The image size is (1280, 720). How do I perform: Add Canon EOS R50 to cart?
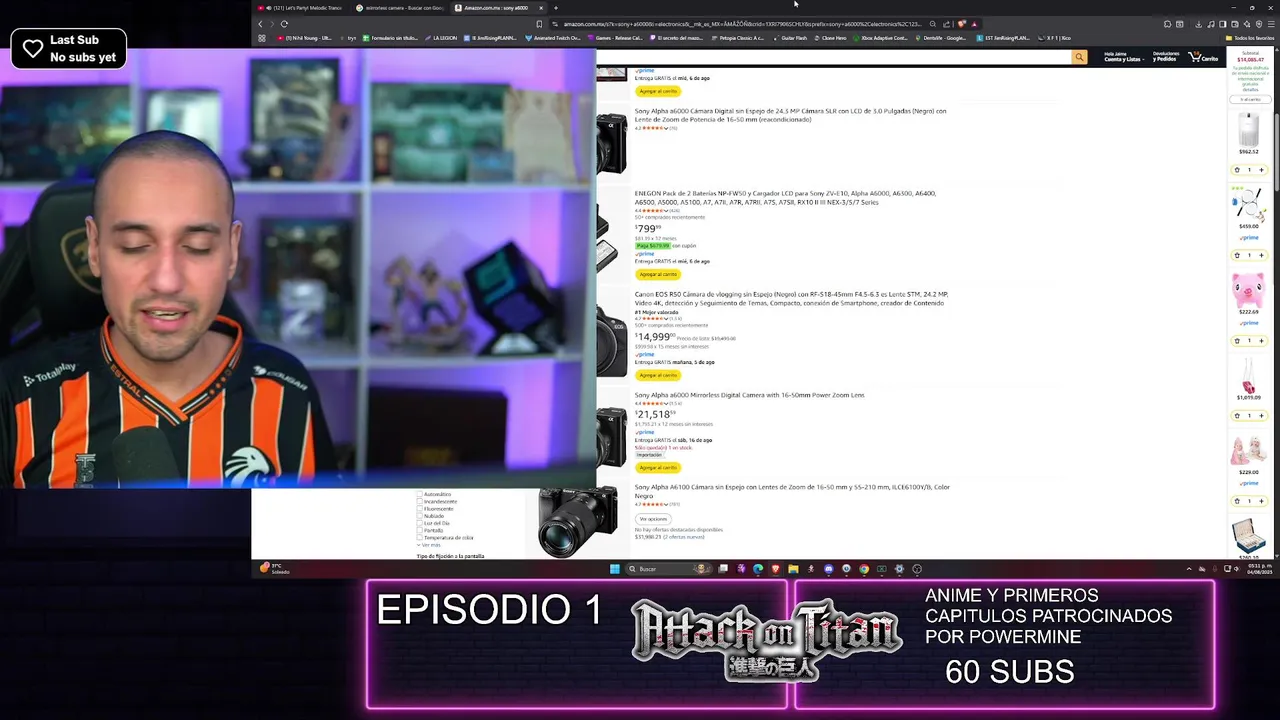coord(658,375)
